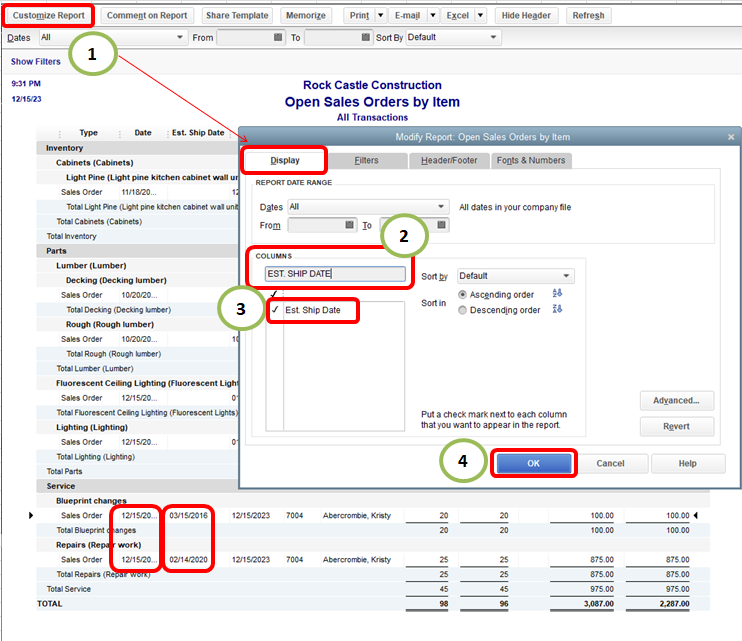Click the Est. Ship Date column header in report
The image size is (742, 641).
(x=198, y=132)
